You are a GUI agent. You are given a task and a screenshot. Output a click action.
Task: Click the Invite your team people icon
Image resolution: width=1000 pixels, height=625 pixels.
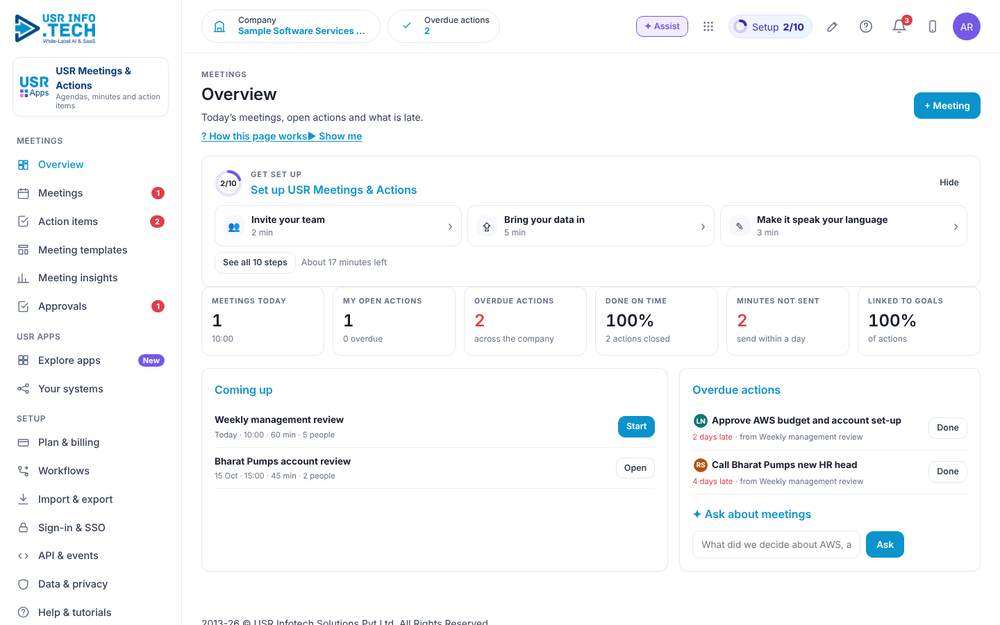click(x=234, y=226)
